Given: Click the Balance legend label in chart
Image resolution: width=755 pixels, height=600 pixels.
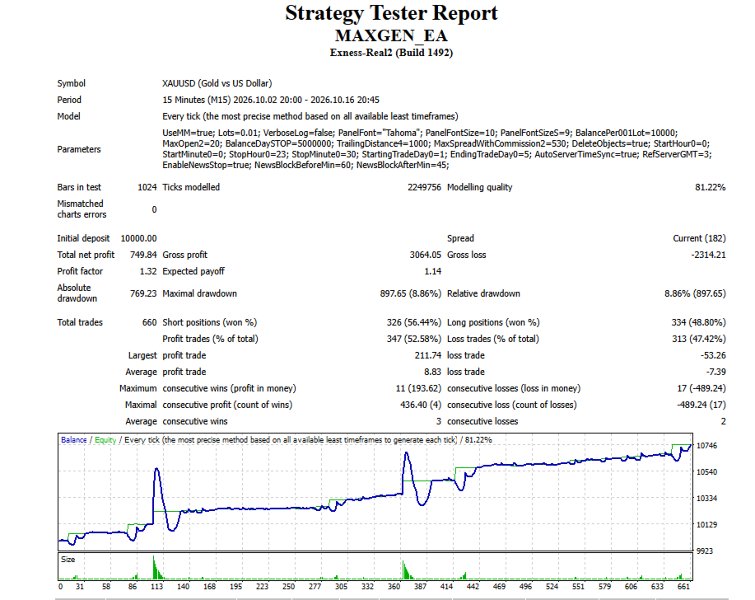Looking at the screenshot, I should pos(74,440).
